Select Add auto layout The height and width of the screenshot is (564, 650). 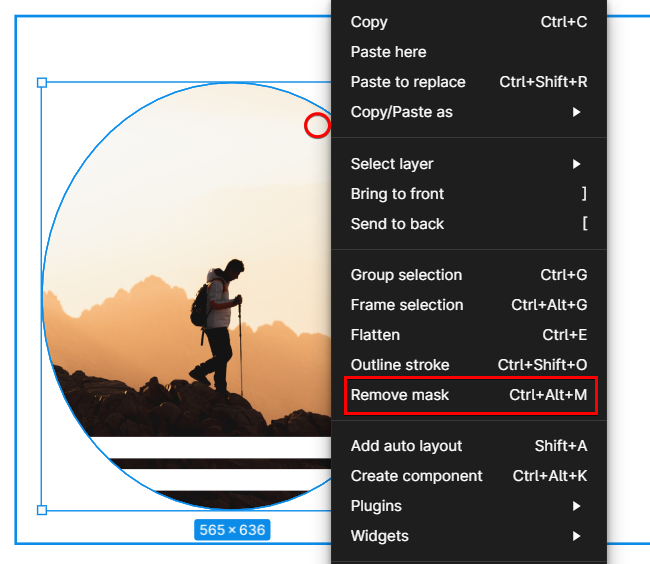click(406, 446)
